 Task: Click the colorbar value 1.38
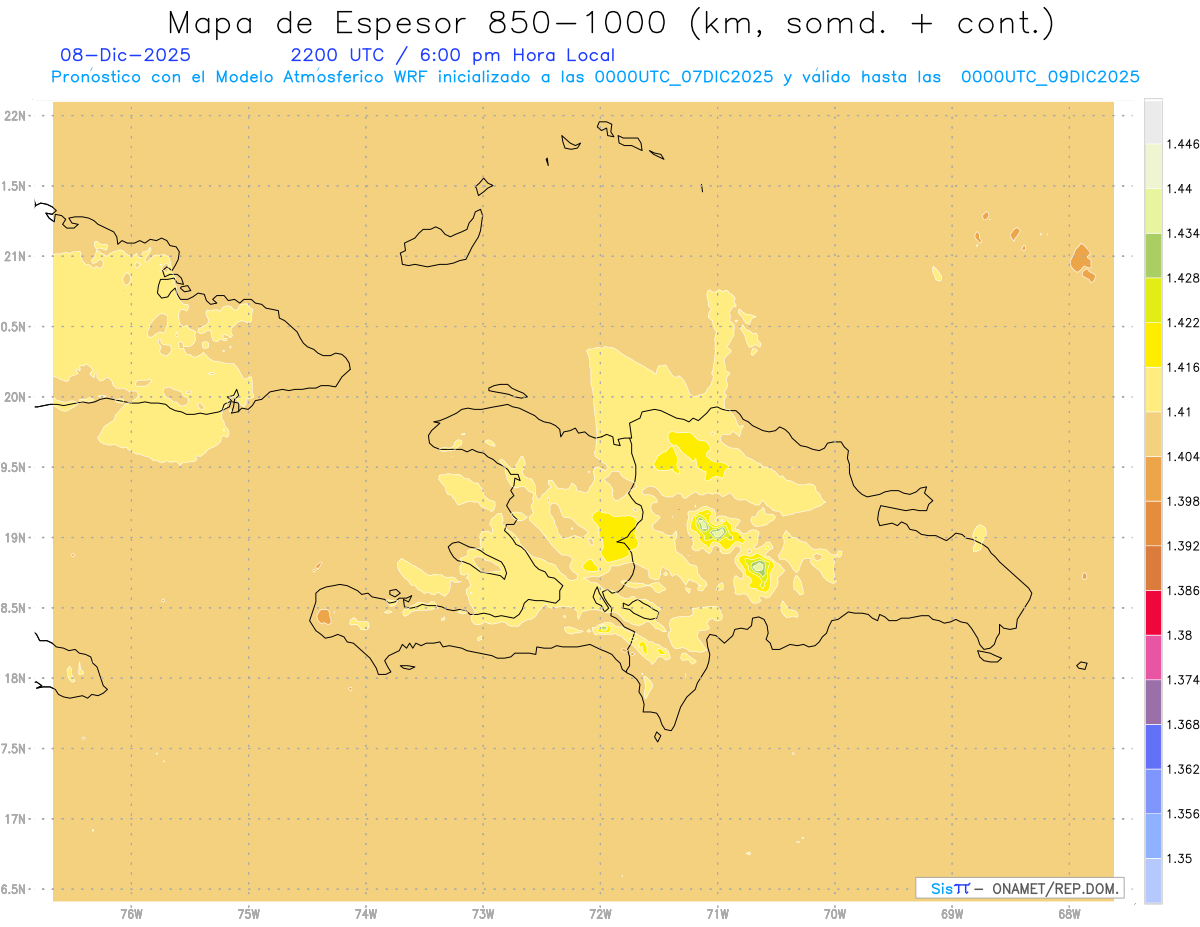pyautogui.click(x=1180, y=635)
